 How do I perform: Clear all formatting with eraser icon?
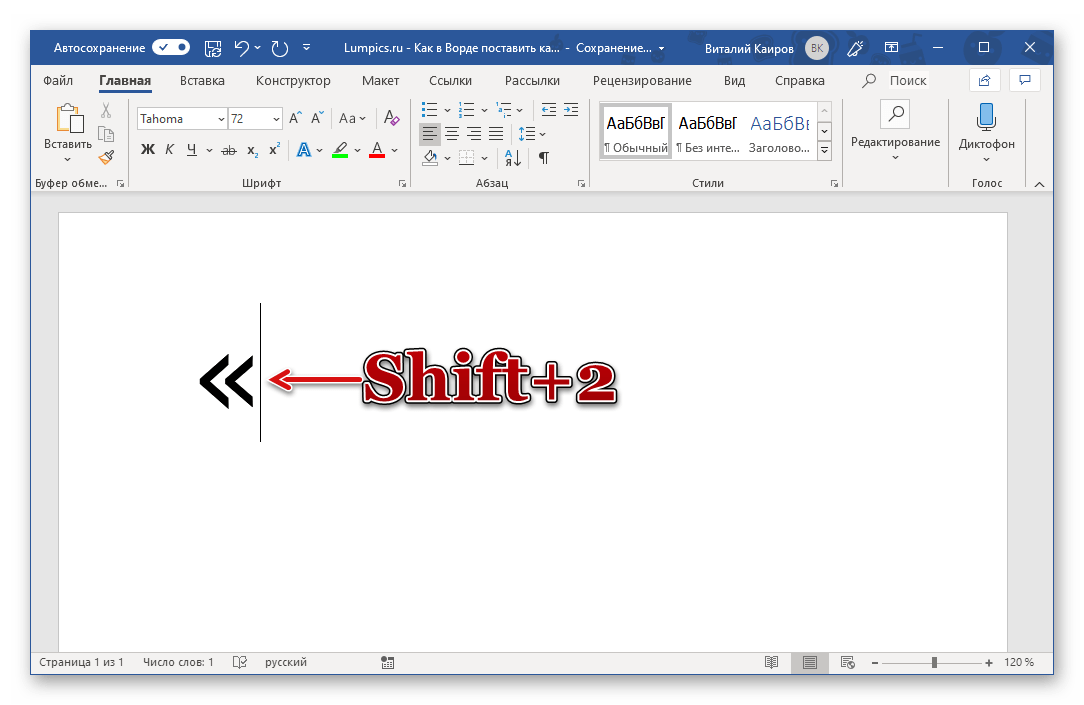coord(392,118)
